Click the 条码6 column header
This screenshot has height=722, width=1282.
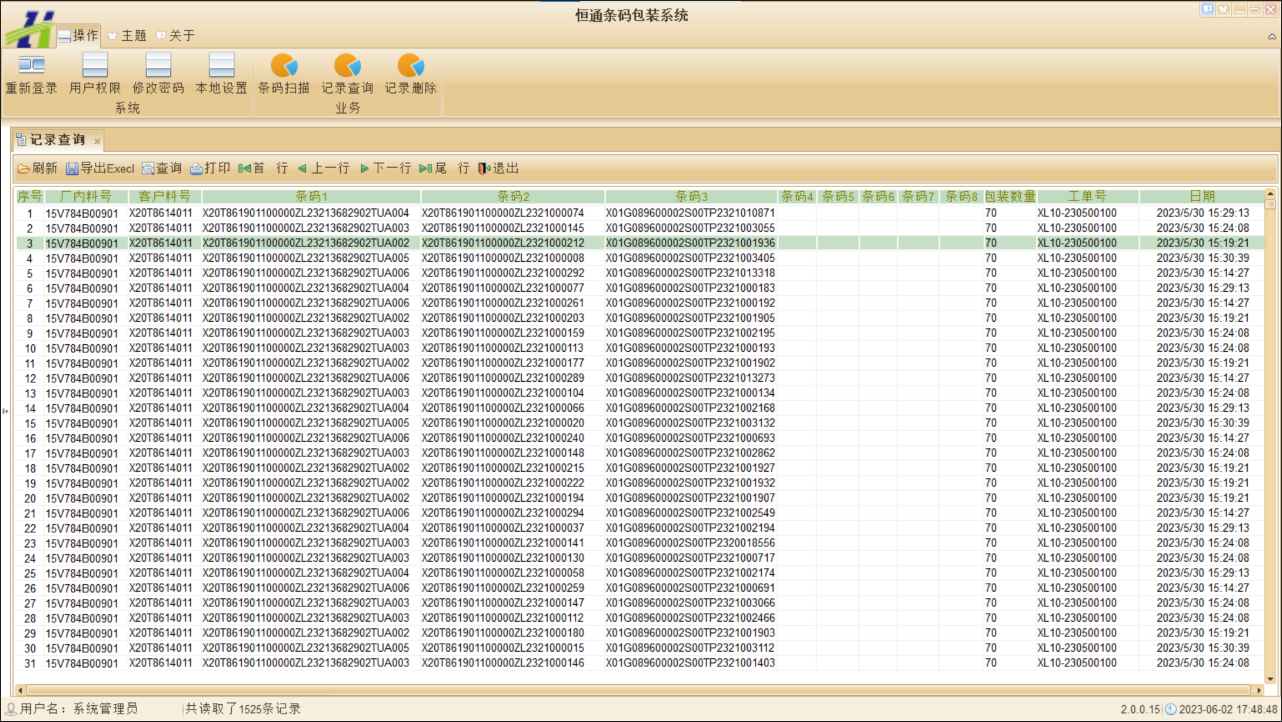(878, 197)
